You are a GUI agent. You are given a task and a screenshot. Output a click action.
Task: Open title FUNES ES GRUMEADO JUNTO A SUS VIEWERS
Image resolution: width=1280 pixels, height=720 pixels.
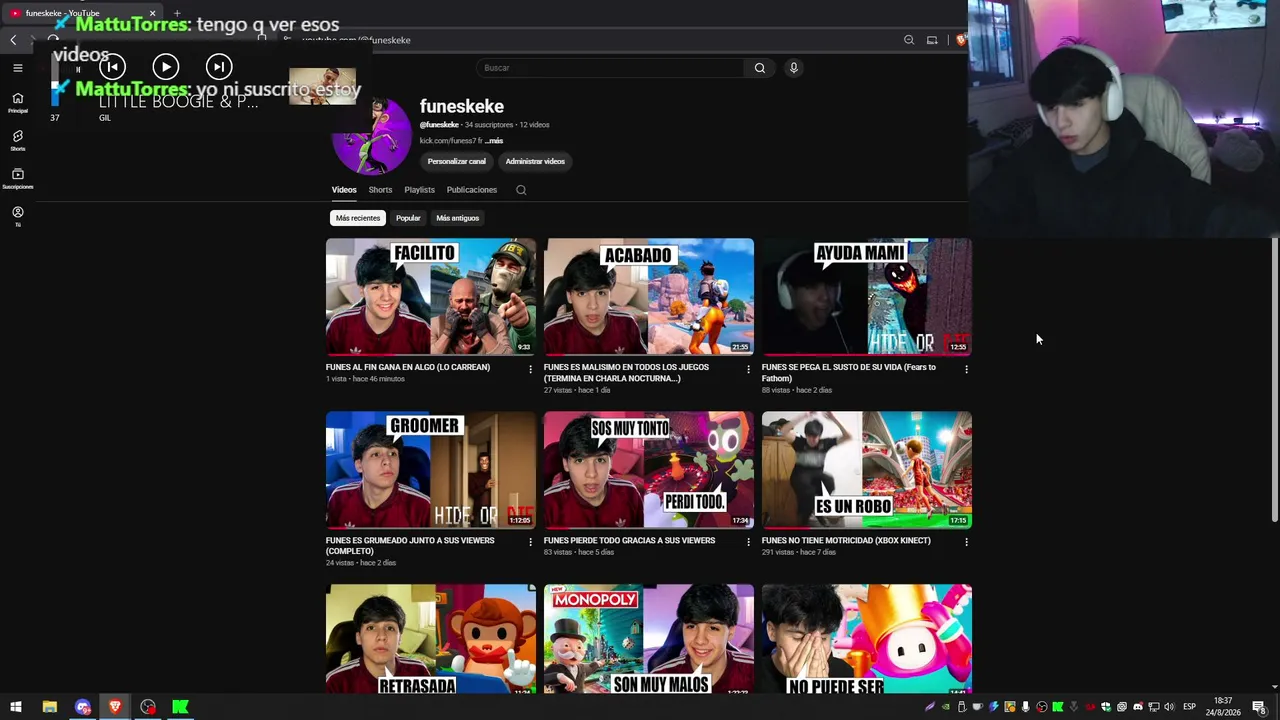coord(410,546)
